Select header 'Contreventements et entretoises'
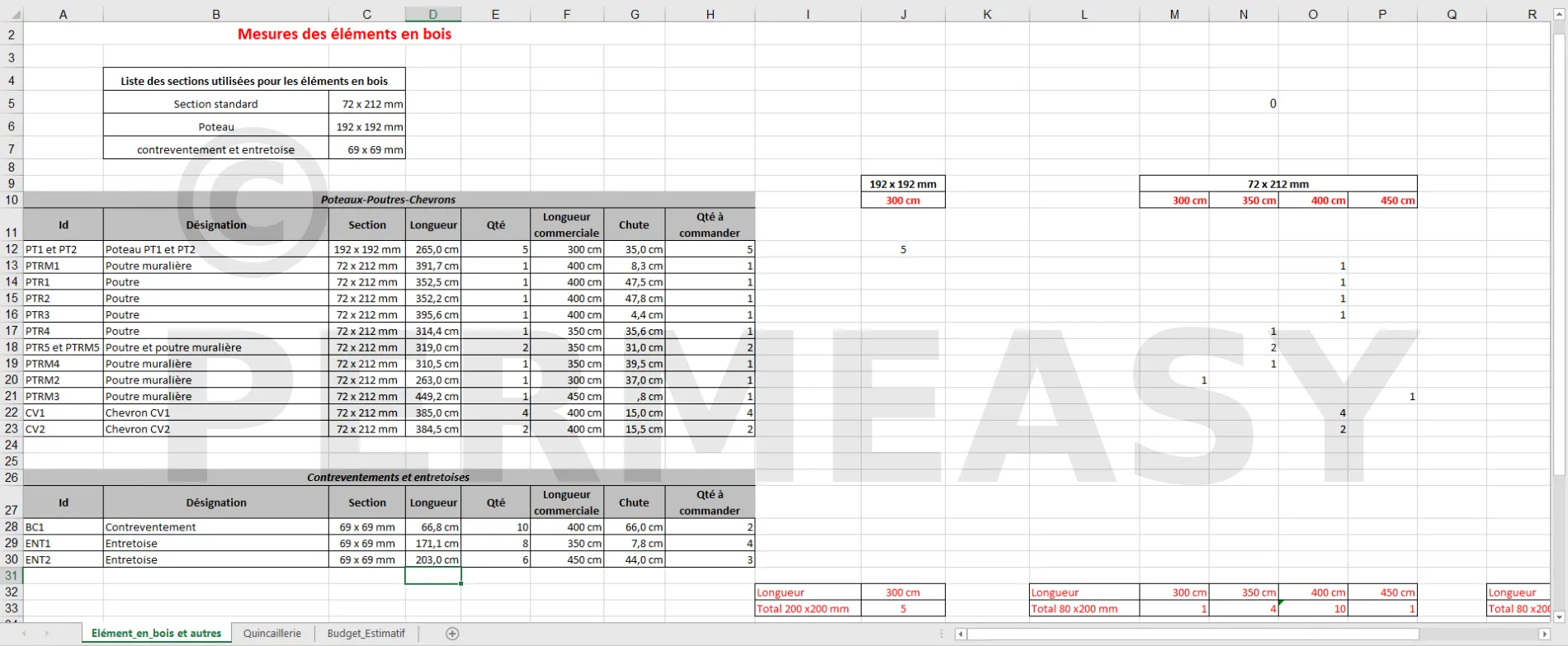 pyautogui.click(x=388, y=477)
